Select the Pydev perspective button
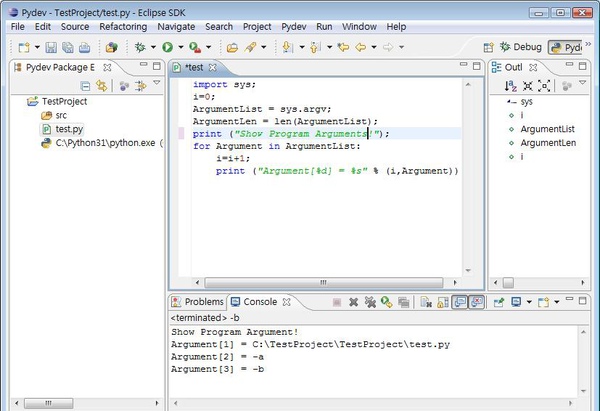Viewport: 600px width, 411px height. [565, 47]
